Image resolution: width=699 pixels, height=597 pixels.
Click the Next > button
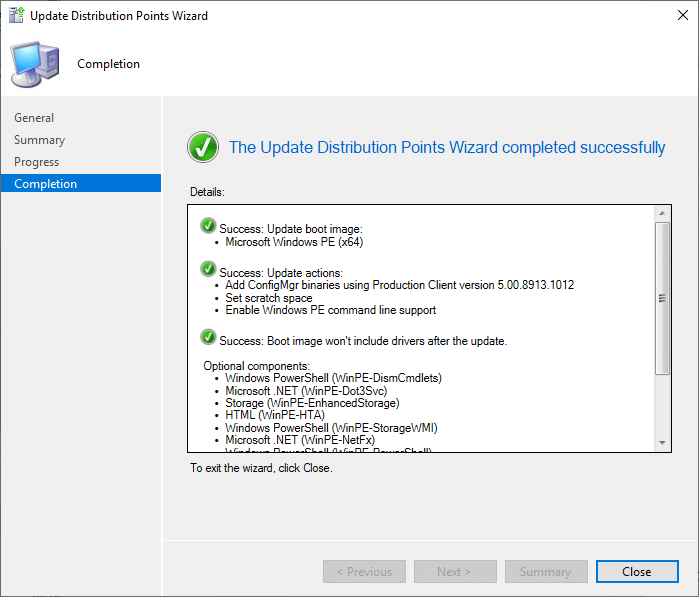[455, 572]
